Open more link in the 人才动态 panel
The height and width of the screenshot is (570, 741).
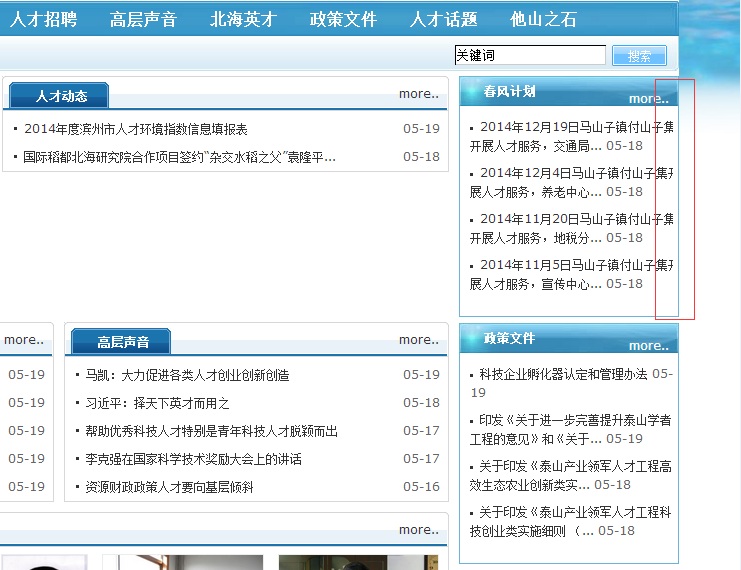point(418,94)
